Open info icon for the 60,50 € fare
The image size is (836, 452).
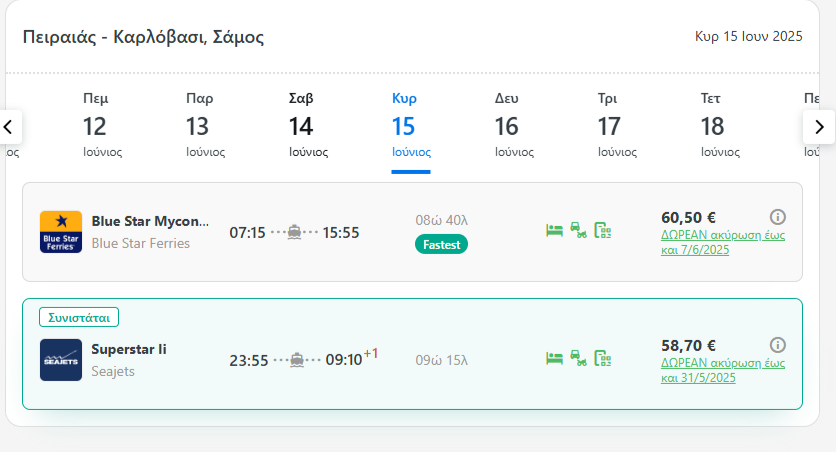pyautogui.click(x=778, y=217)
